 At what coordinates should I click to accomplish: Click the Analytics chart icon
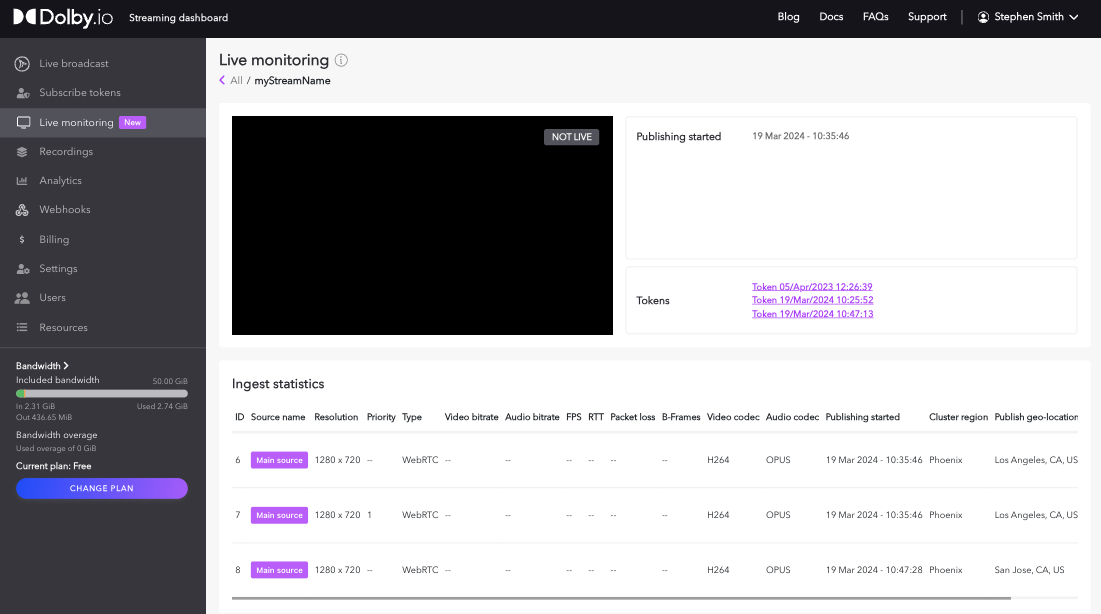pos(22,181)
